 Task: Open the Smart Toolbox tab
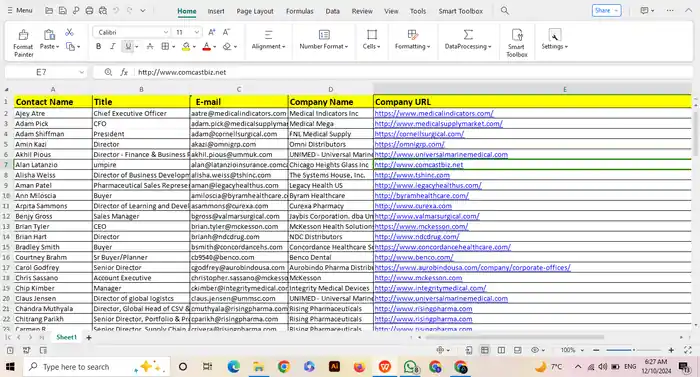[x=461, y=11]
